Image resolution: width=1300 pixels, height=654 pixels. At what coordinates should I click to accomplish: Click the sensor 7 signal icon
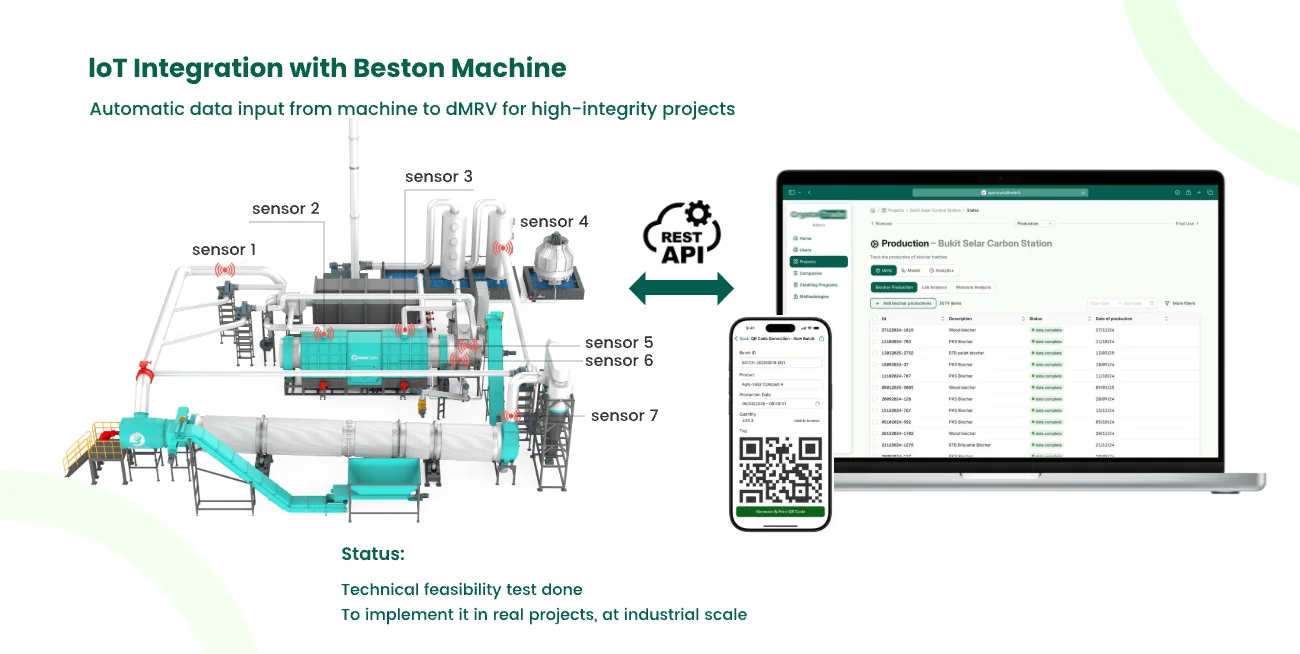tap(512, 416)
